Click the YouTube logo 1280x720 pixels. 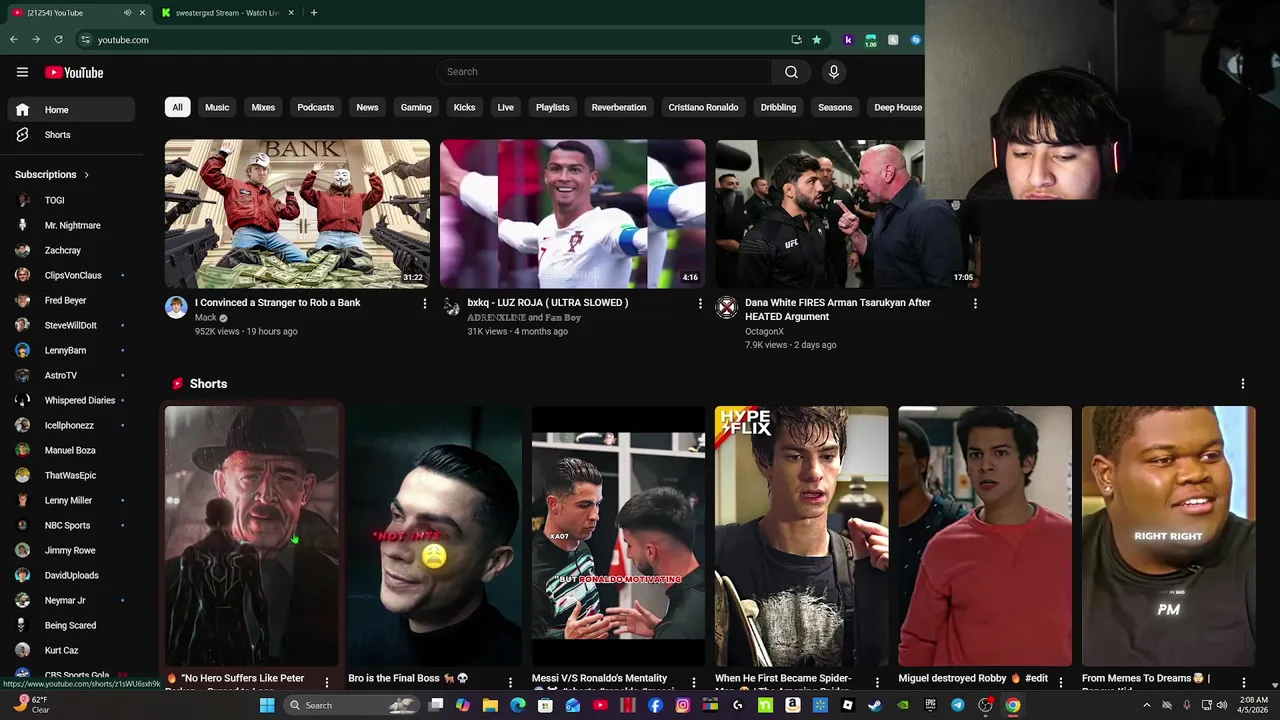coord(74,72)
